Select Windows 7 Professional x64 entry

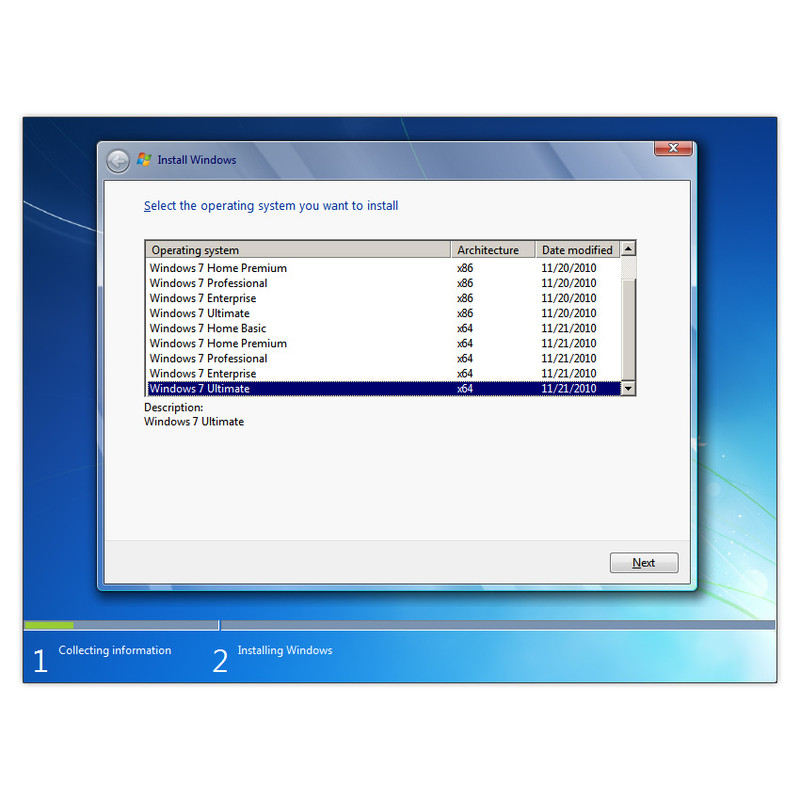[x=384, y=358]
